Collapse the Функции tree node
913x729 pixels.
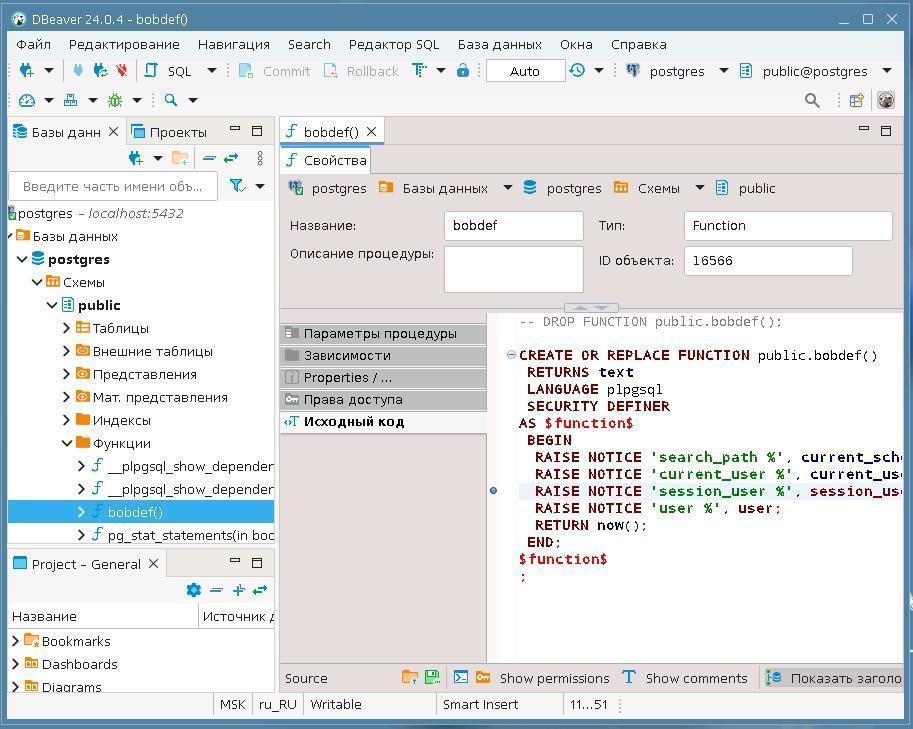click(67, 443)
